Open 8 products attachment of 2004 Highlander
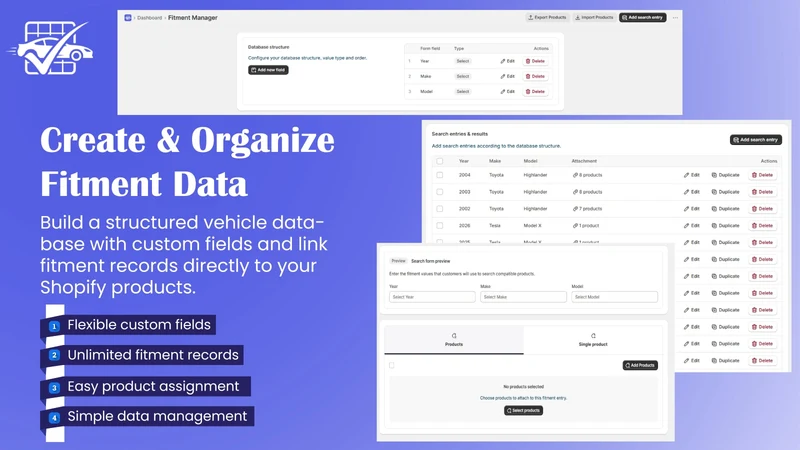800x450 pixels. tap(587, 175)
